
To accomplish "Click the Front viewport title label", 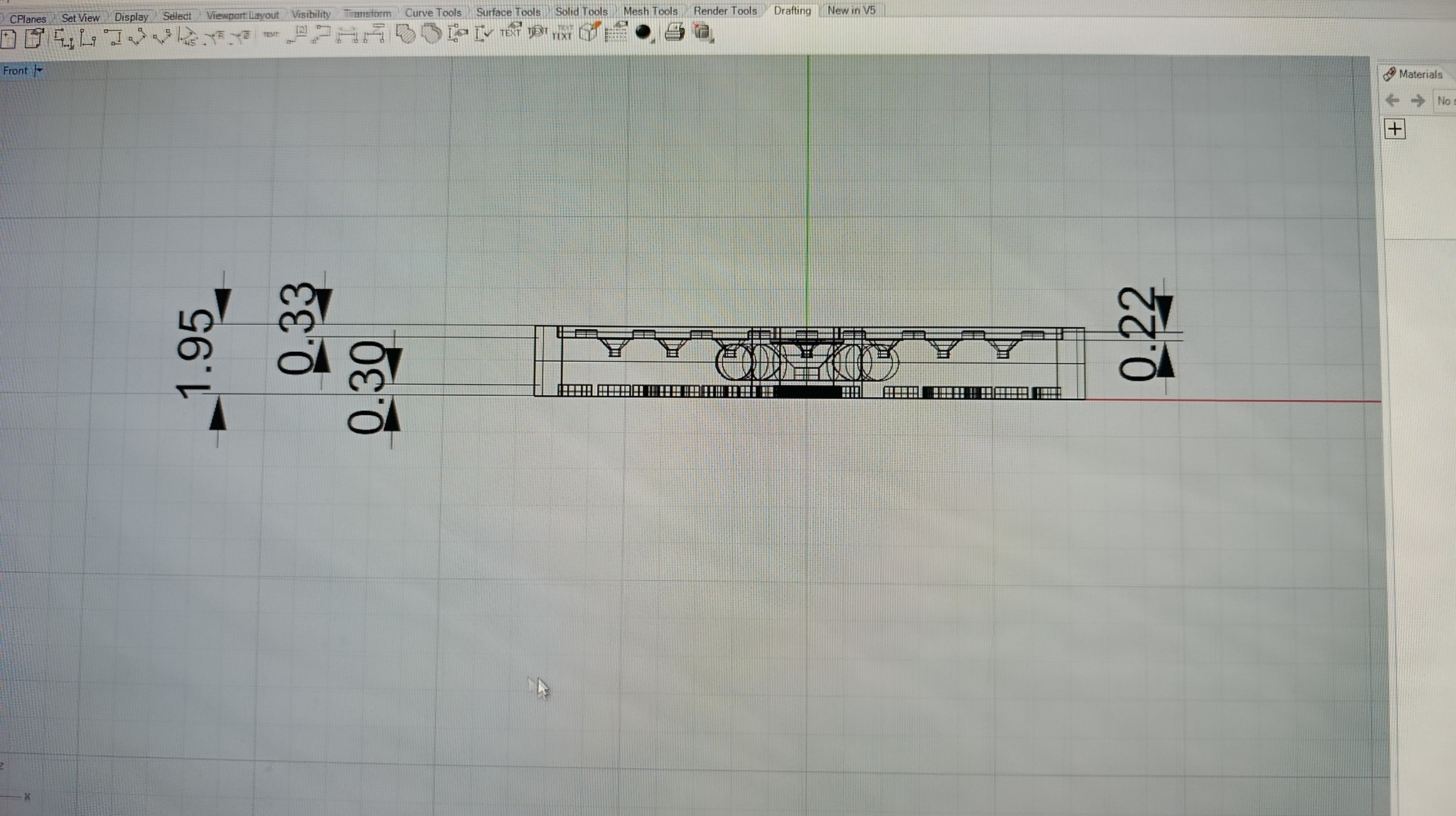I will 15,70.
